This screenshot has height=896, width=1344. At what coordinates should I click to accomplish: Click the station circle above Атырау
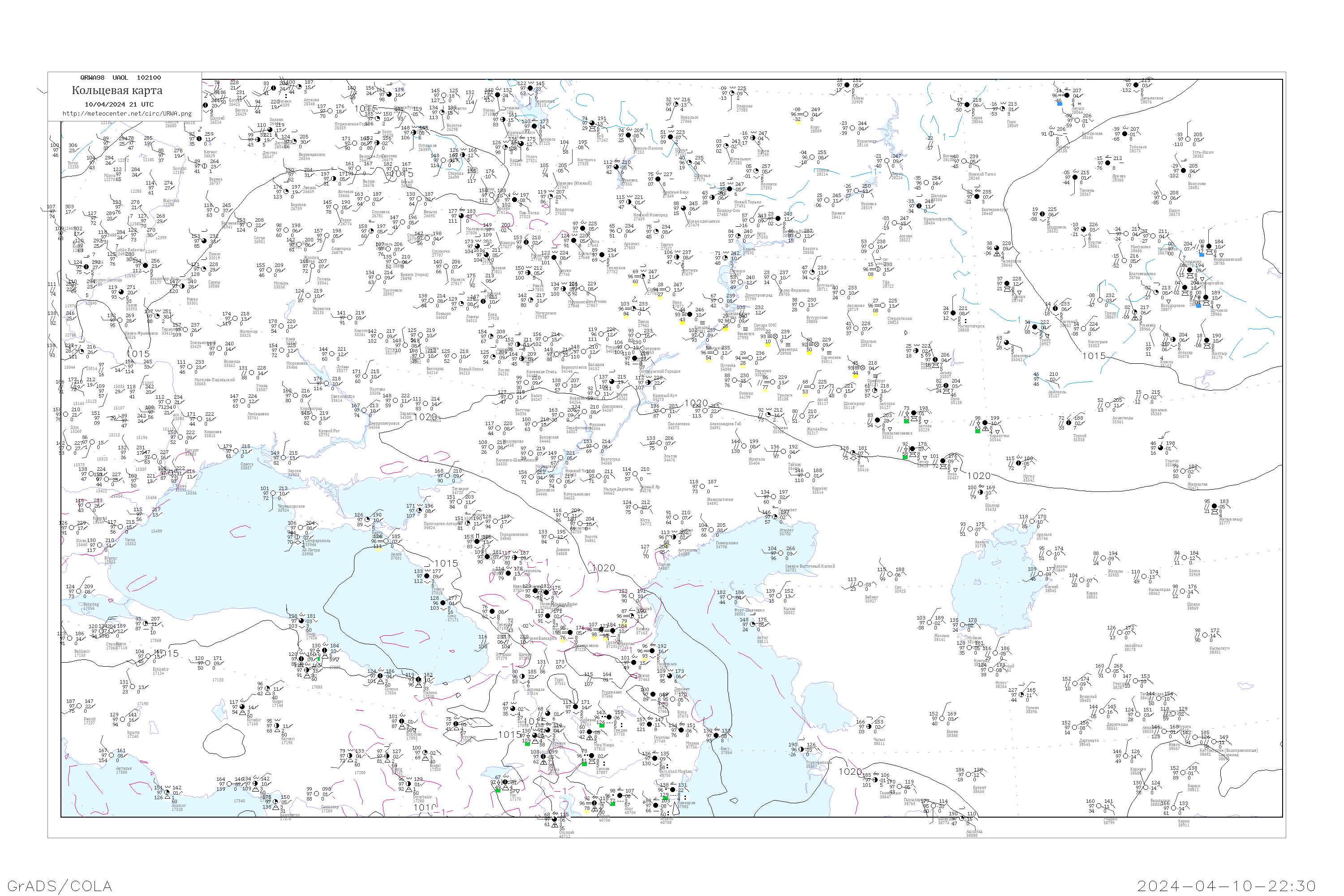[775, 517]
